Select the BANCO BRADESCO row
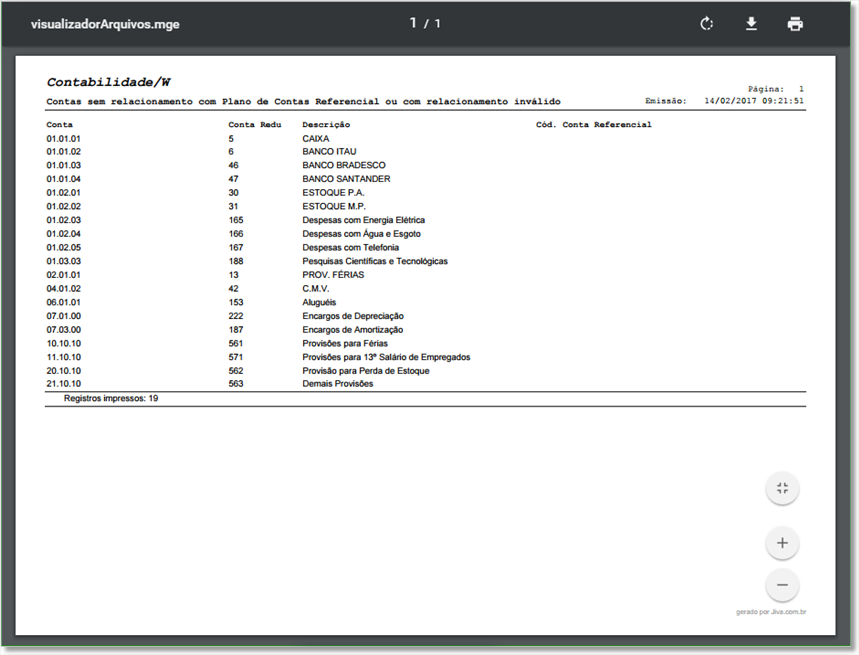The width and height of the screenshot is (859, 655). coord(425,165)
